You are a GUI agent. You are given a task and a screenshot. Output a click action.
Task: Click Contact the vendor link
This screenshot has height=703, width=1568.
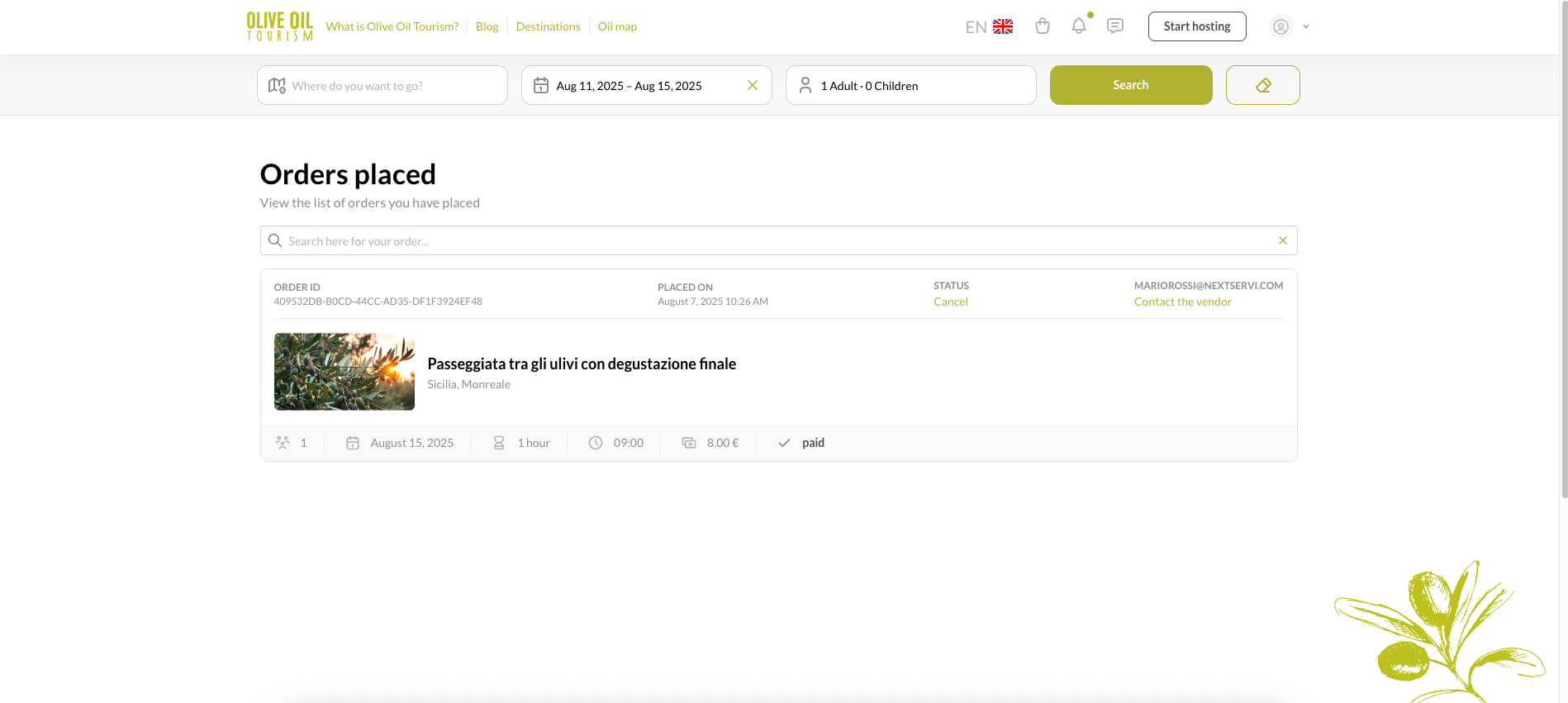tap(1182, 302)
